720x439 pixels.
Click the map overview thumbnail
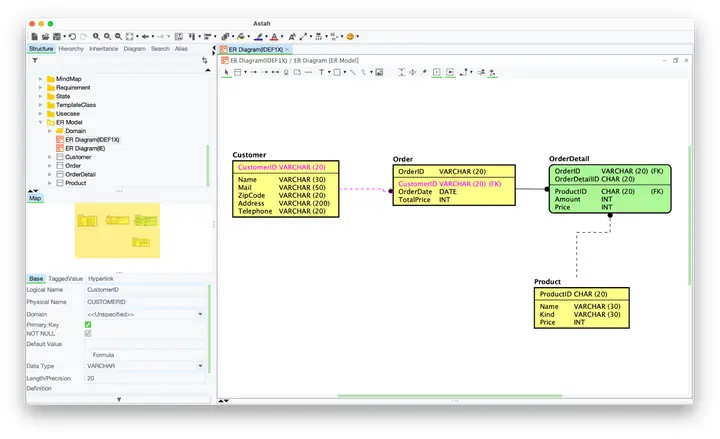117,231
